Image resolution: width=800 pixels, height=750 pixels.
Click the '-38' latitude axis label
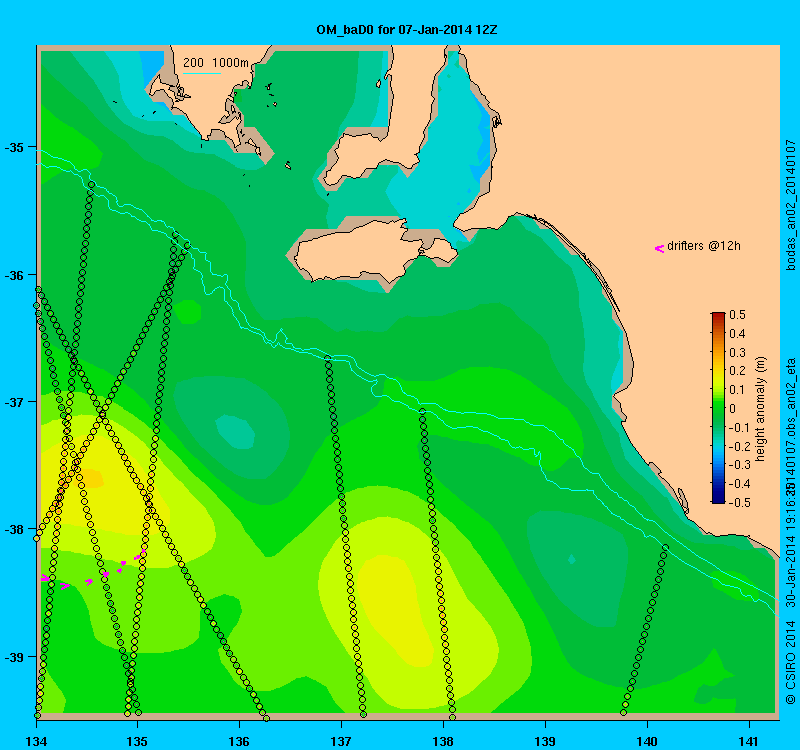coord(14,529)
